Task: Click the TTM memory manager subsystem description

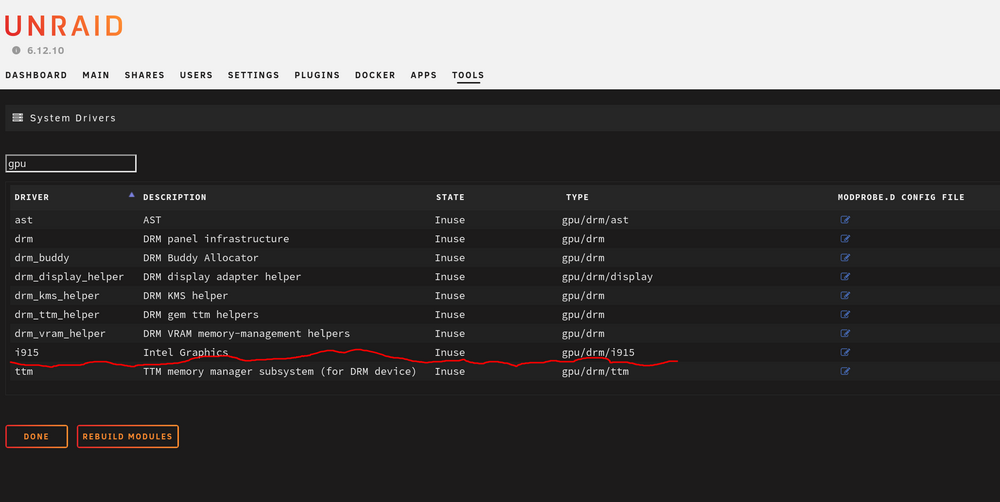Action: (280, 371)
